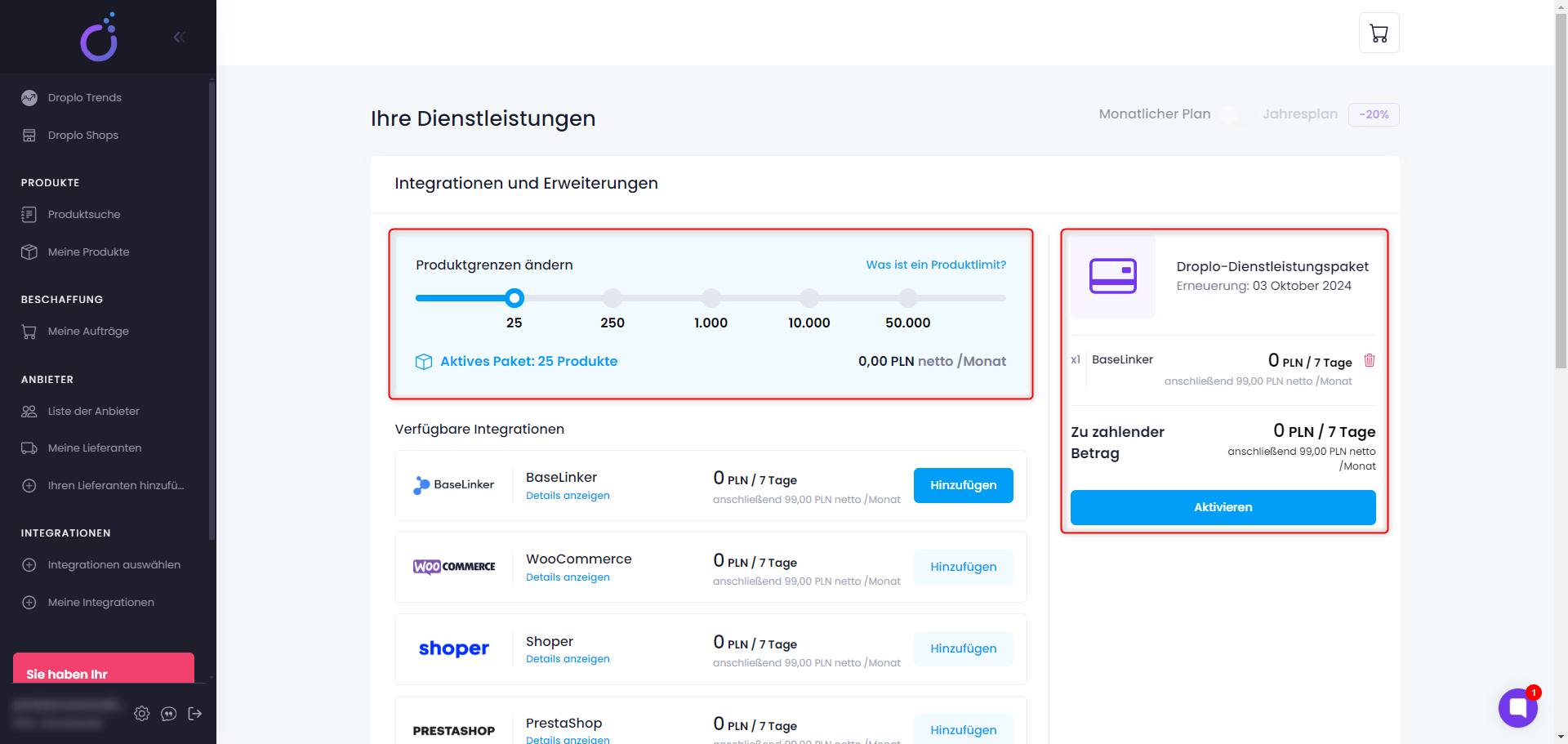1568x744 pixels.
Task: Select the Jahresplan label
Action: [1299, 114]
